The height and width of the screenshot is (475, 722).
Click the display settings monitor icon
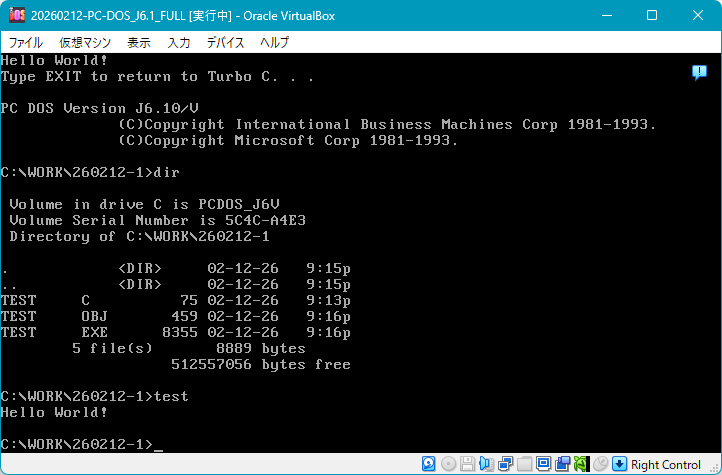point(543,464)
